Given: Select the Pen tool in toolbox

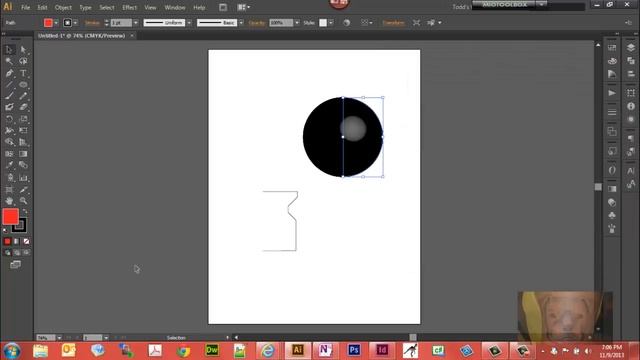Looking at the screenshot, I should (x=9, y=73).
